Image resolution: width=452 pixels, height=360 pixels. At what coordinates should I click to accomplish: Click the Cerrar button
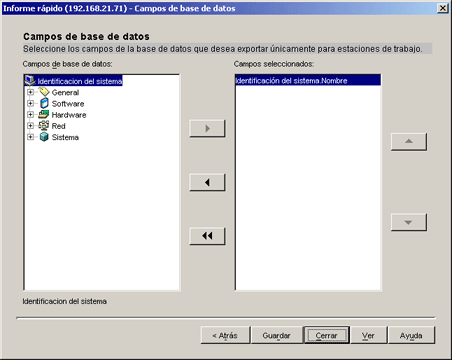[326, 335]
